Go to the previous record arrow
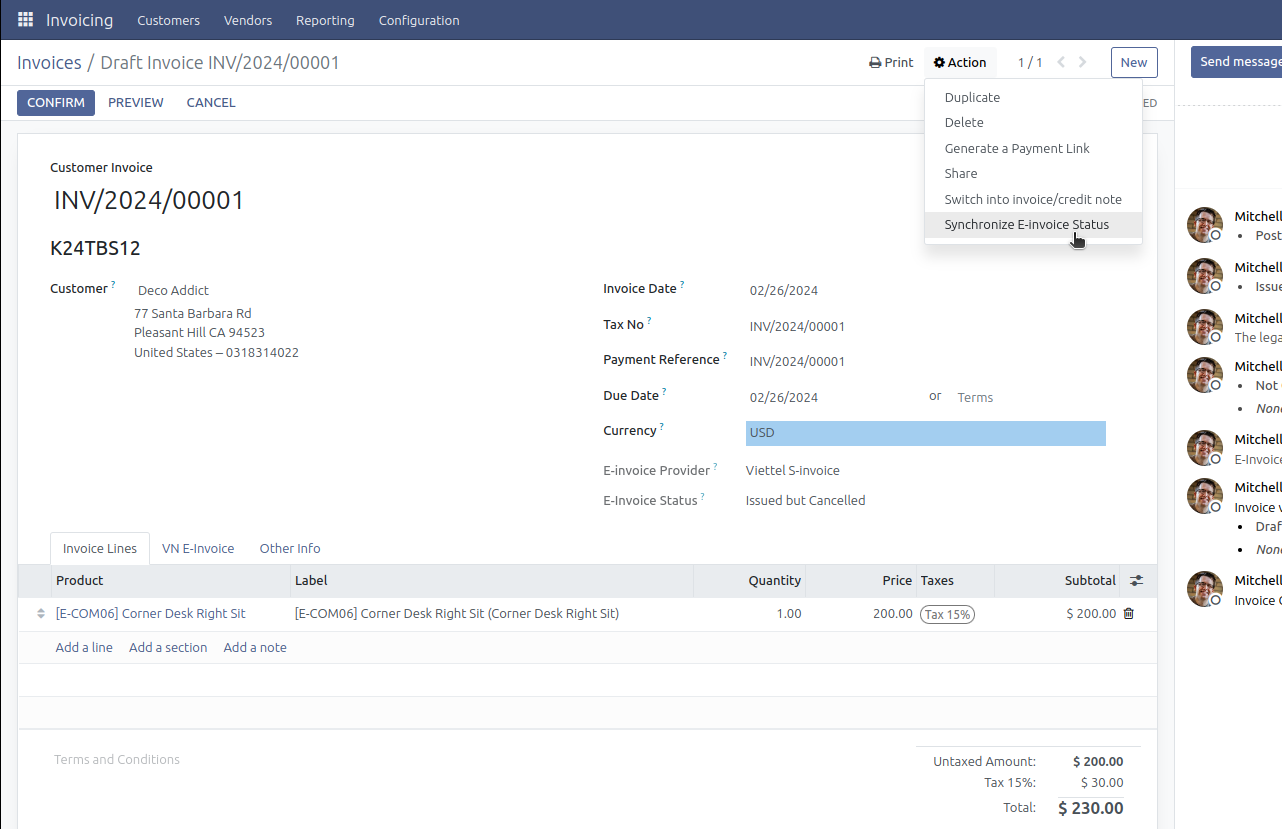This screenshot has height=829, width=1282. click(1061, 62)
